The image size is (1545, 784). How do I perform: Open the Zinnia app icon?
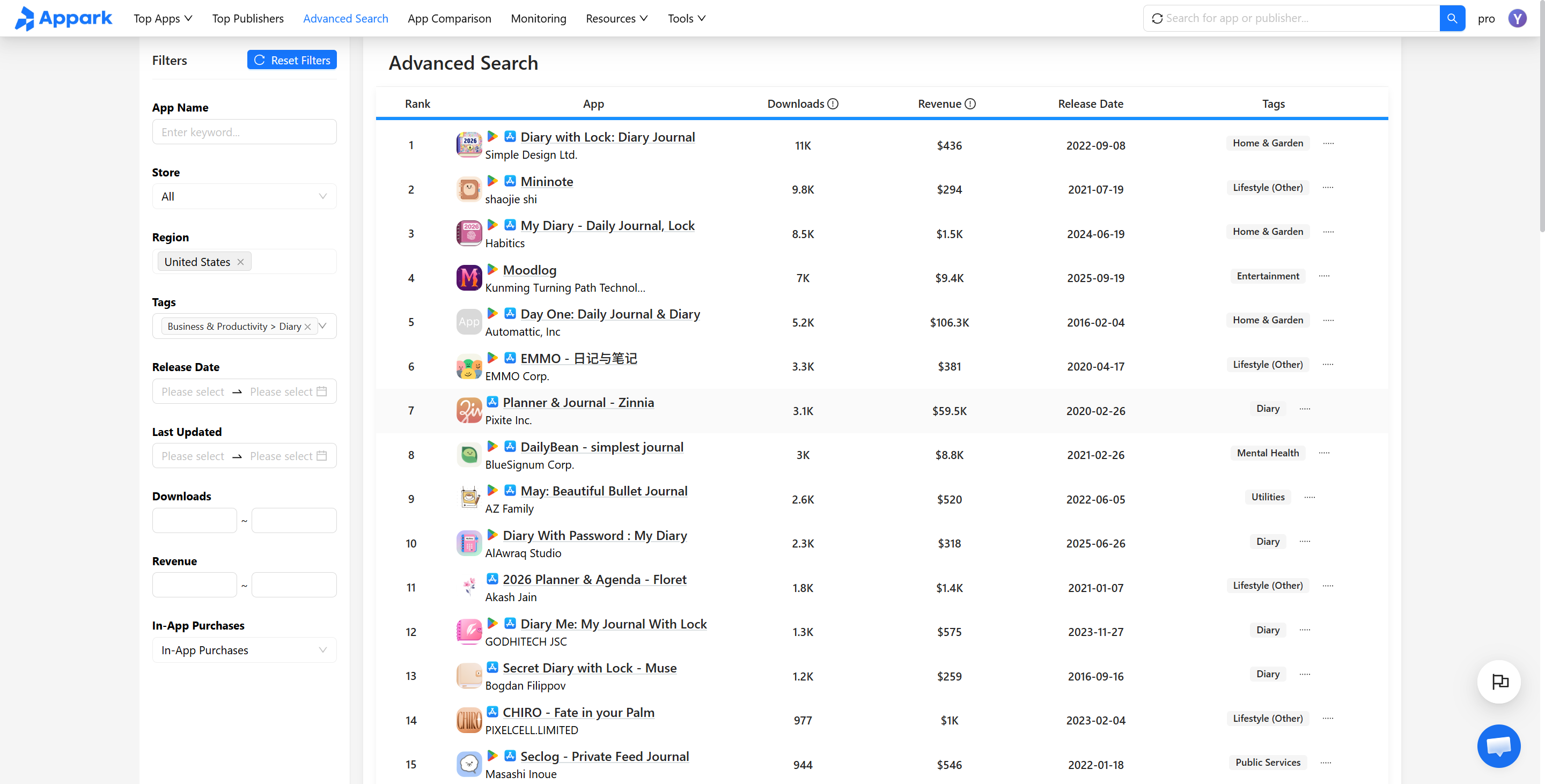click(469, 411)
